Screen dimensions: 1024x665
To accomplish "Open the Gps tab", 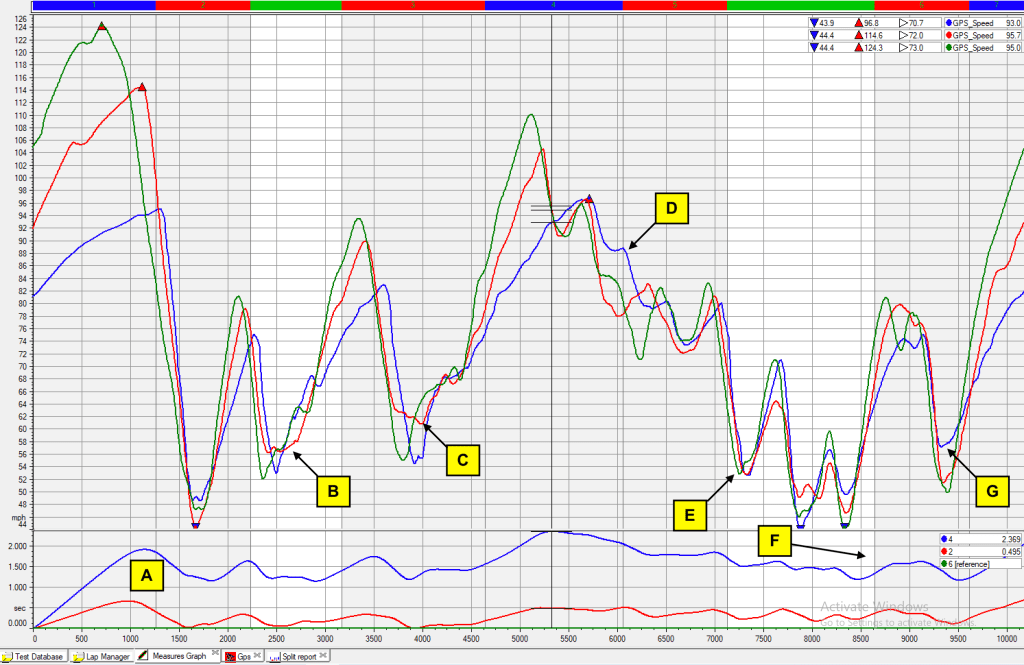I will (x=240, y=657).
